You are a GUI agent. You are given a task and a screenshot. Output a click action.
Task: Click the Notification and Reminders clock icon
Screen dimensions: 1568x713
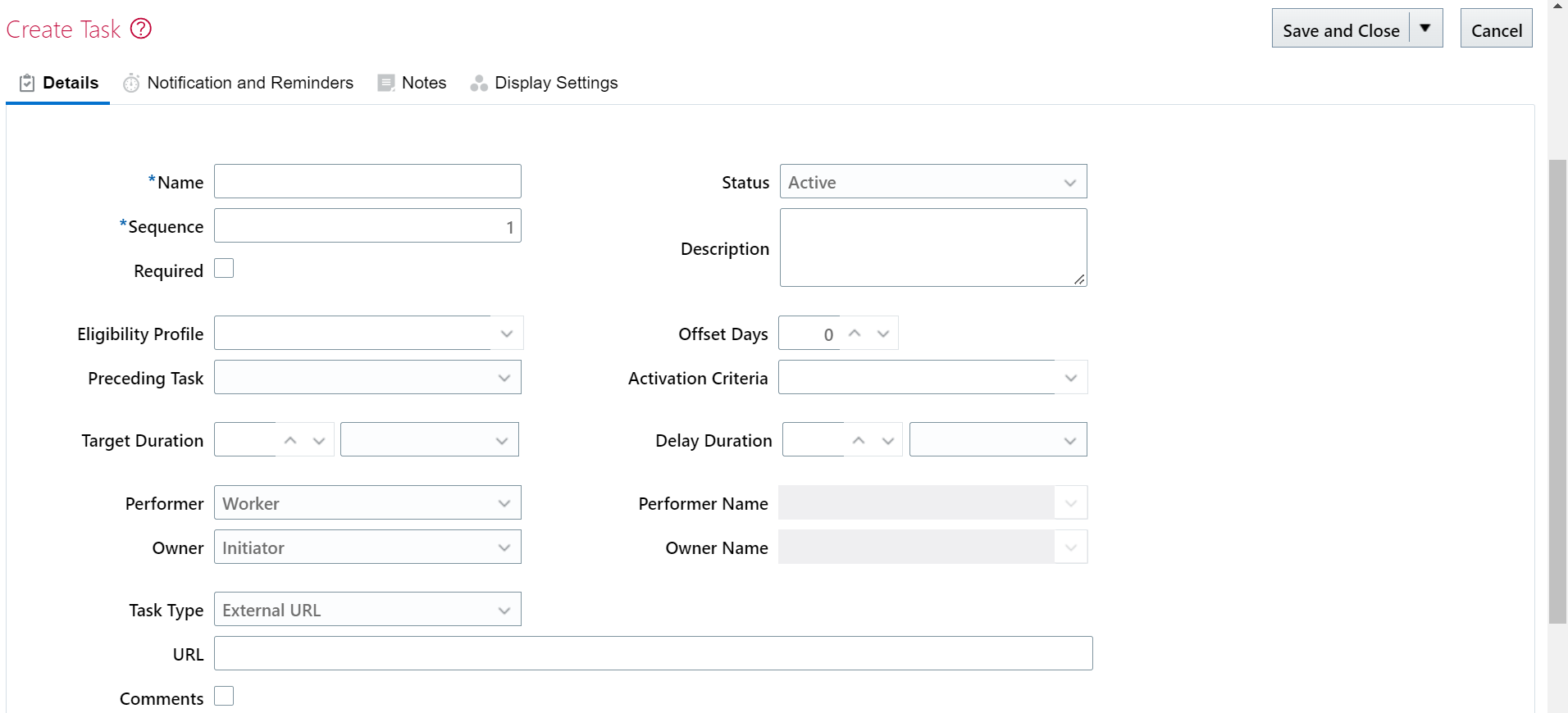pos(131,83)
